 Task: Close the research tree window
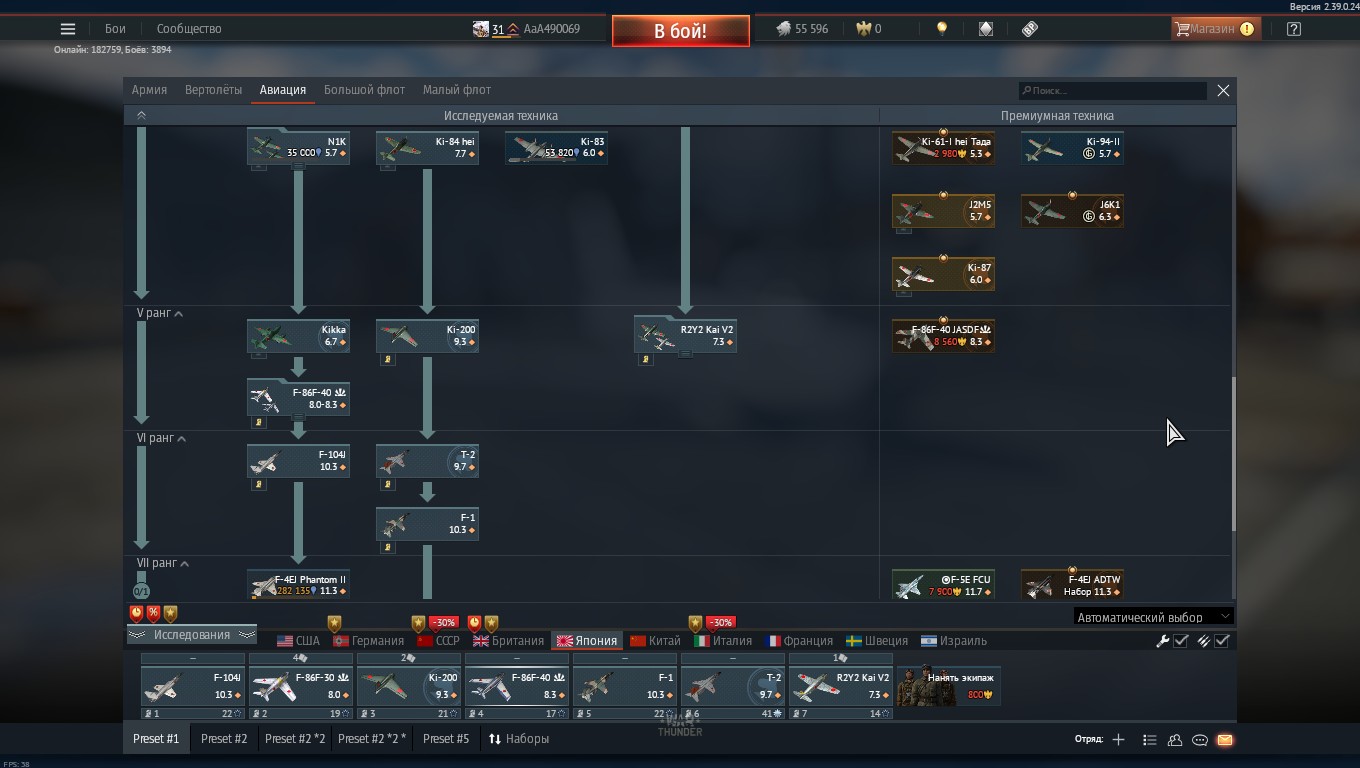1223,91
